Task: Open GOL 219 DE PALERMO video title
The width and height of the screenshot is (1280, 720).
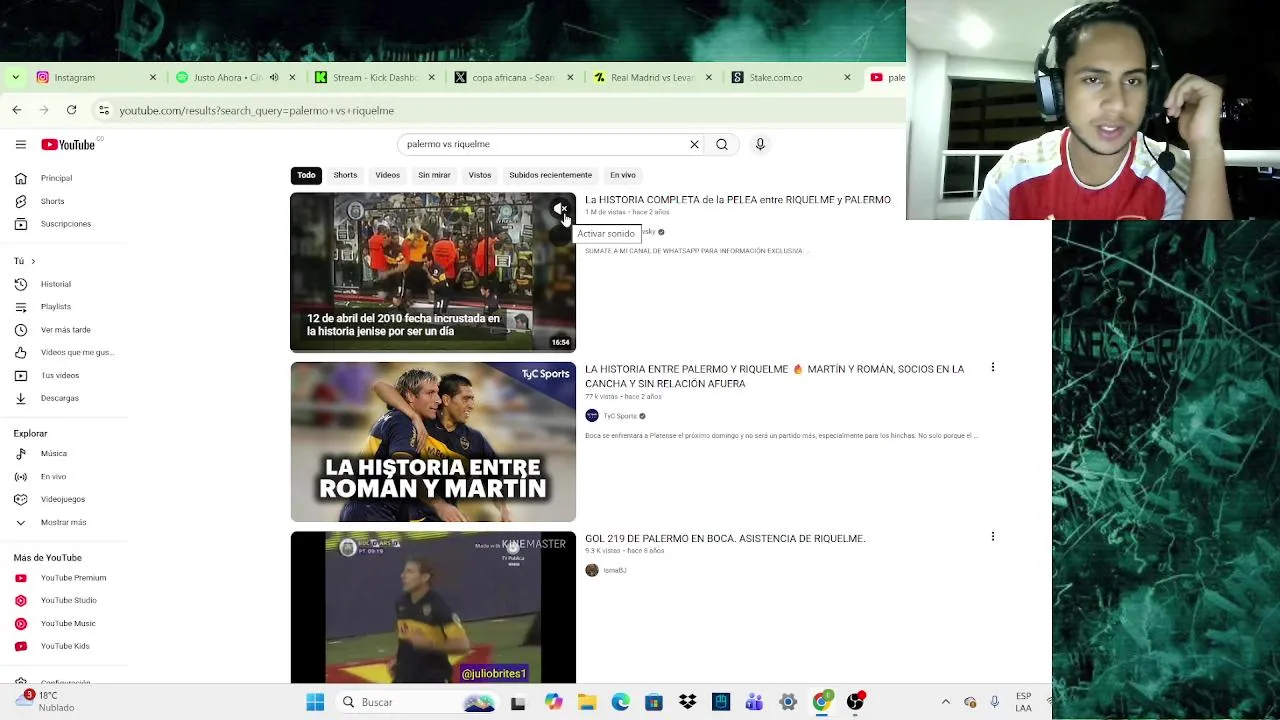Action: point(725,538)
